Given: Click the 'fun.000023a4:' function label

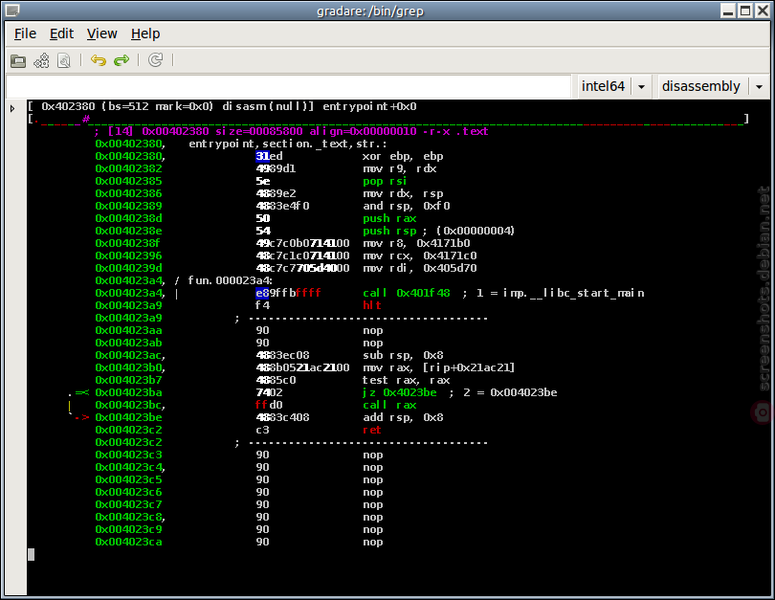Looking at the screenshot, I should (x=230, y=281).
